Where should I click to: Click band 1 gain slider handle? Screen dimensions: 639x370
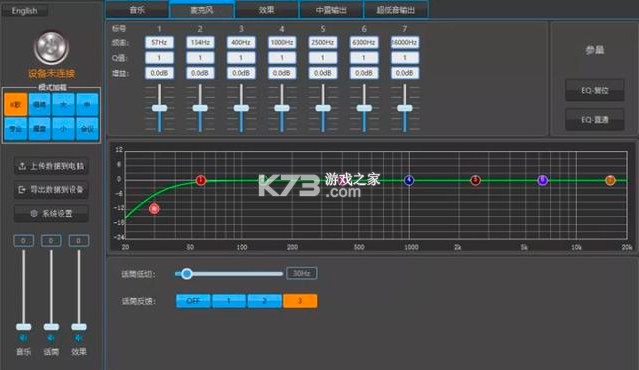click(x=159, y=108)
